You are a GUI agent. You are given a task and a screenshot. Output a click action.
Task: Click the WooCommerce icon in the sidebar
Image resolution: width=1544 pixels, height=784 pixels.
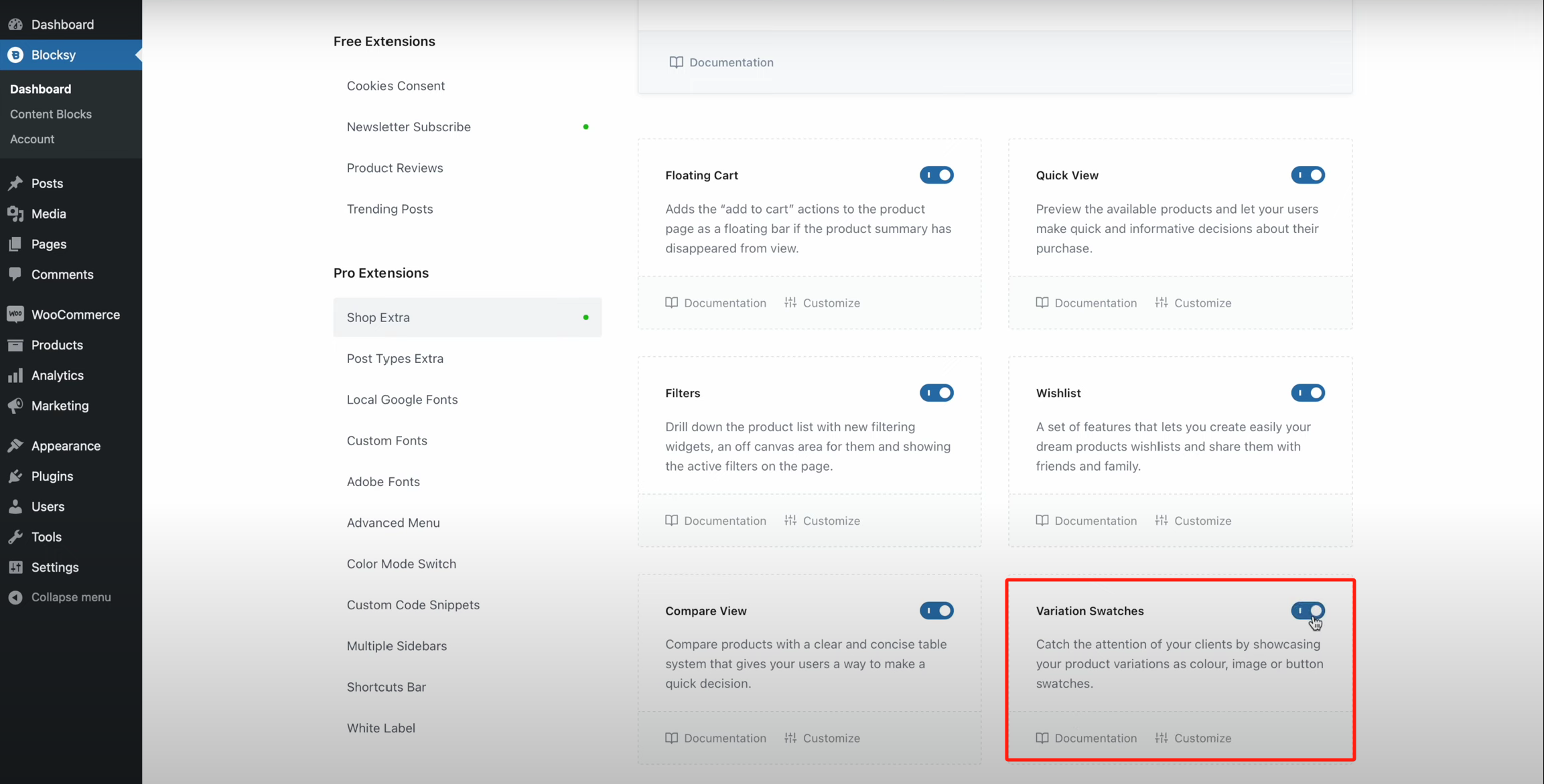pos(15,314)
